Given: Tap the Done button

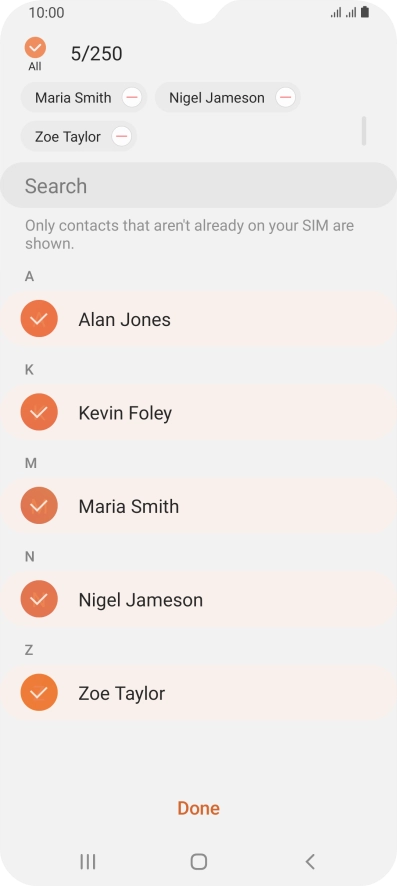Looking at the screenshot, I should point(198,808).
